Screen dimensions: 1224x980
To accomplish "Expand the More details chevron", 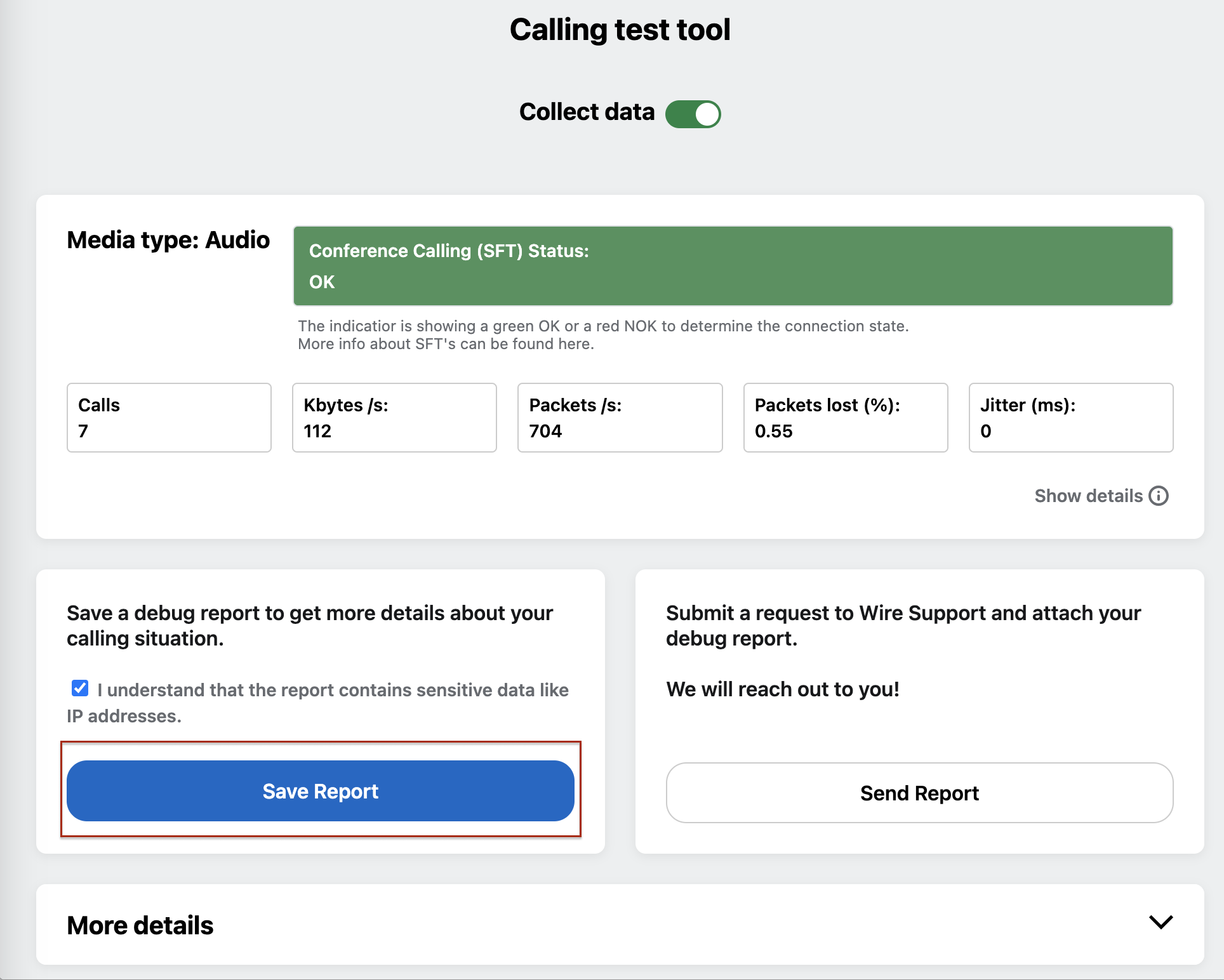I will click(1161, 922).
